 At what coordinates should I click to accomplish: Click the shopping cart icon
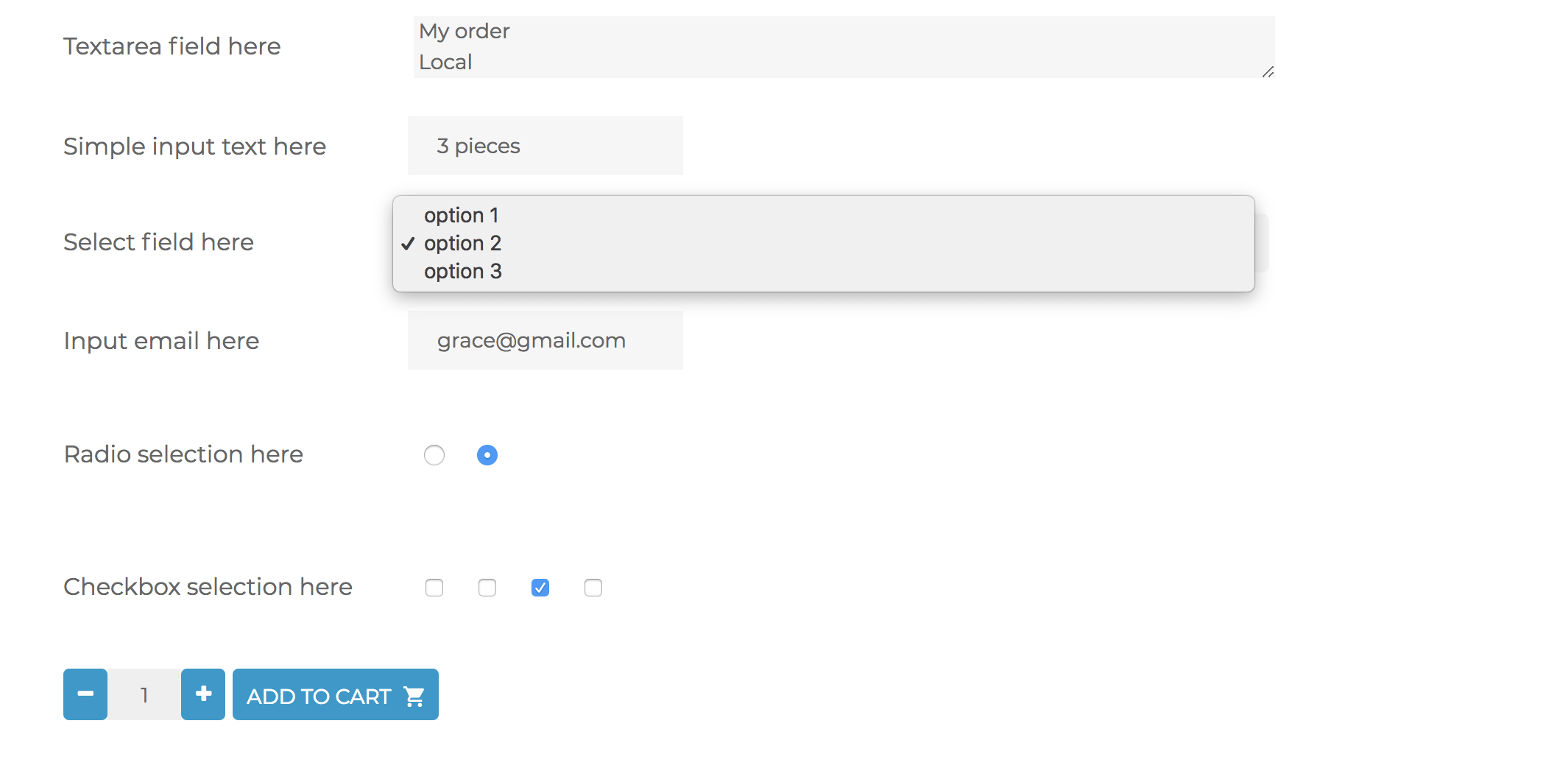(x=414, y=697)
